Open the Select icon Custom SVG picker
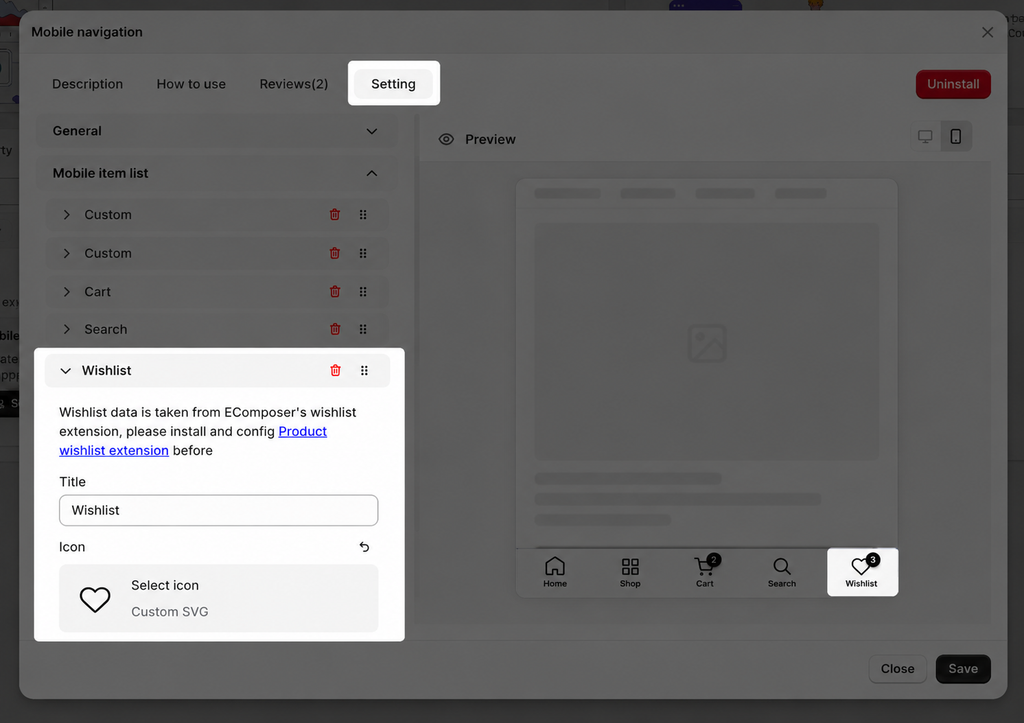The width and height of the screenshot is (1024, 723). [218, 598]
